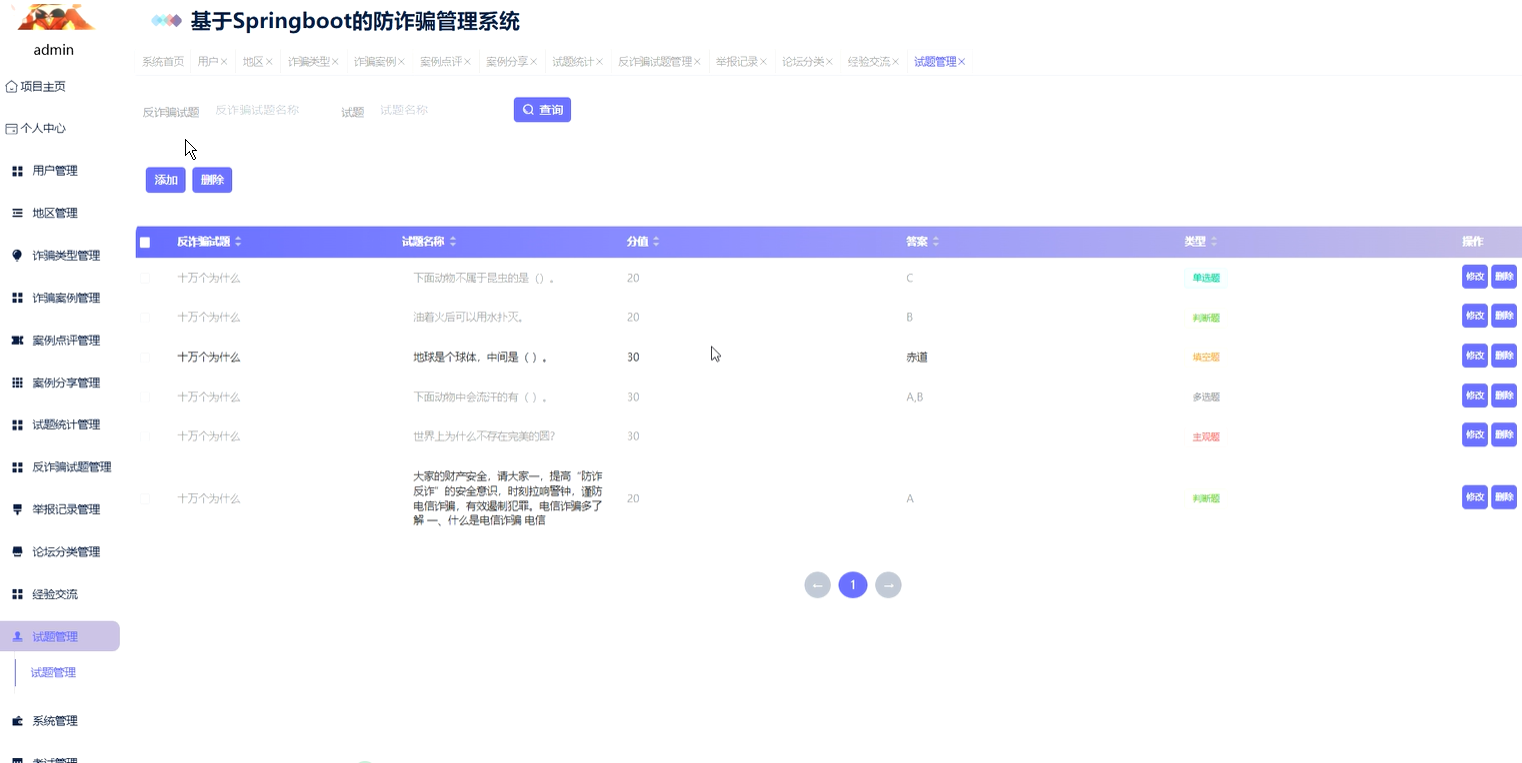
Task: Open the 论坛分类 tab
Action: (803, 61)
